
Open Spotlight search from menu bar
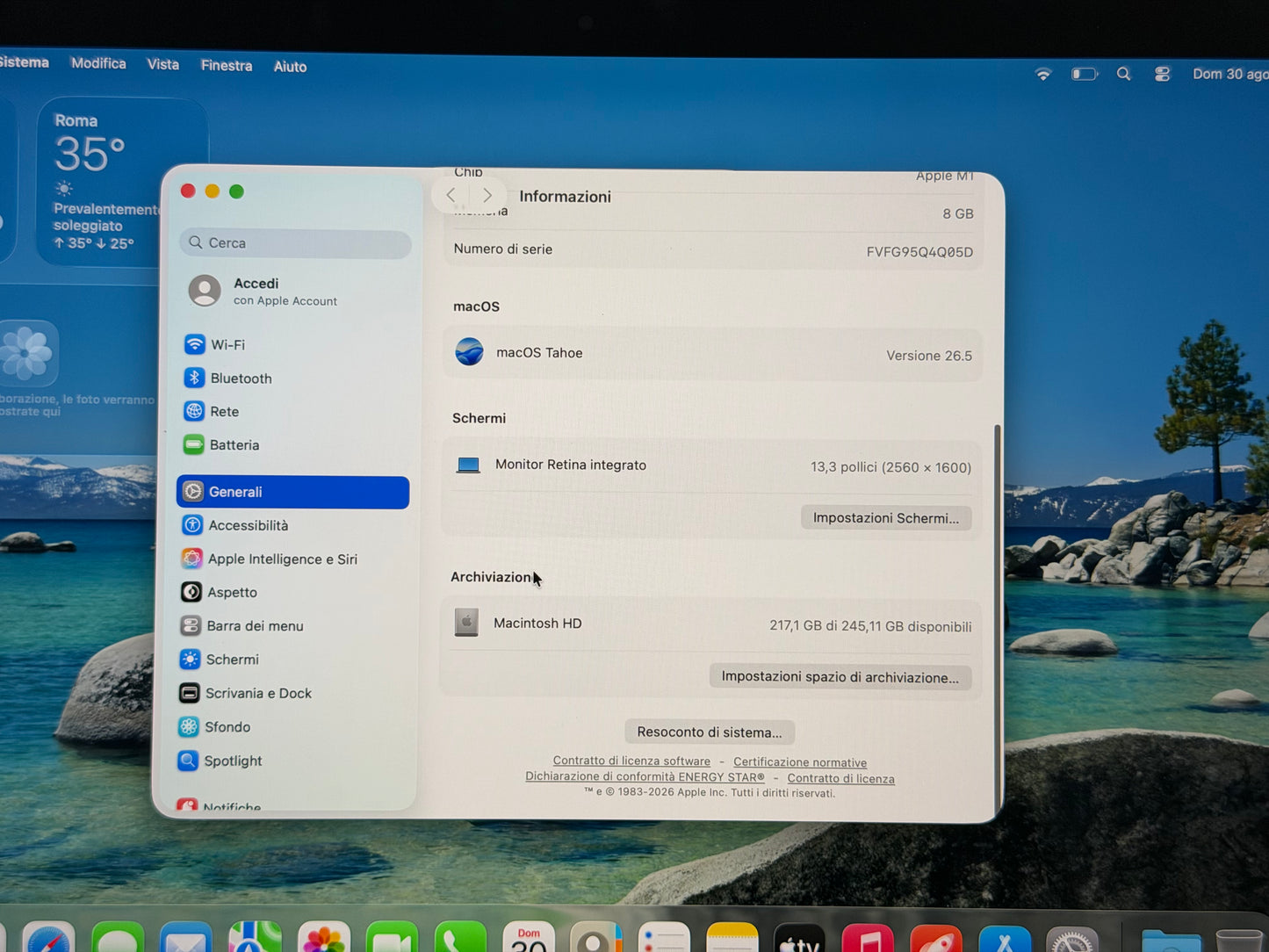1123,74
